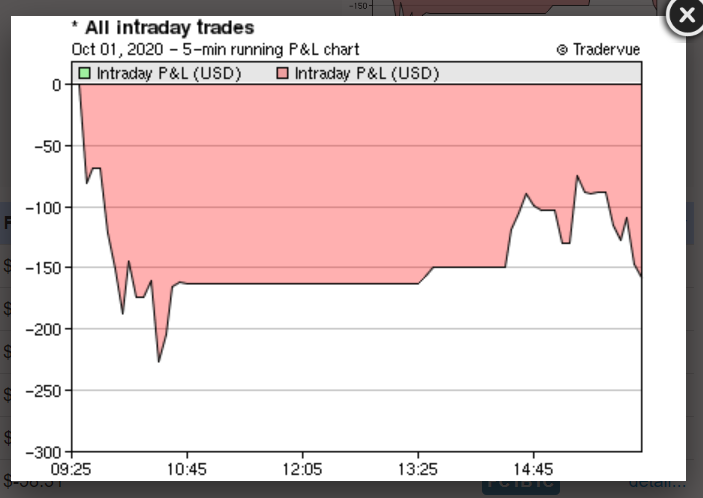Click the lowest dip of the P&L curve
This screenshot has width=703, height=498.
[x=158, y=360]
